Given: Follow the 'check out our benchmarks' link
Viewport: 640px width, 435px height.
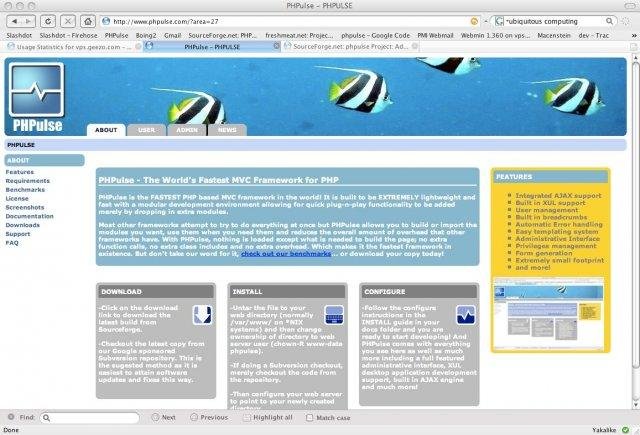Looking at the screenshot, I should point(286,254).
